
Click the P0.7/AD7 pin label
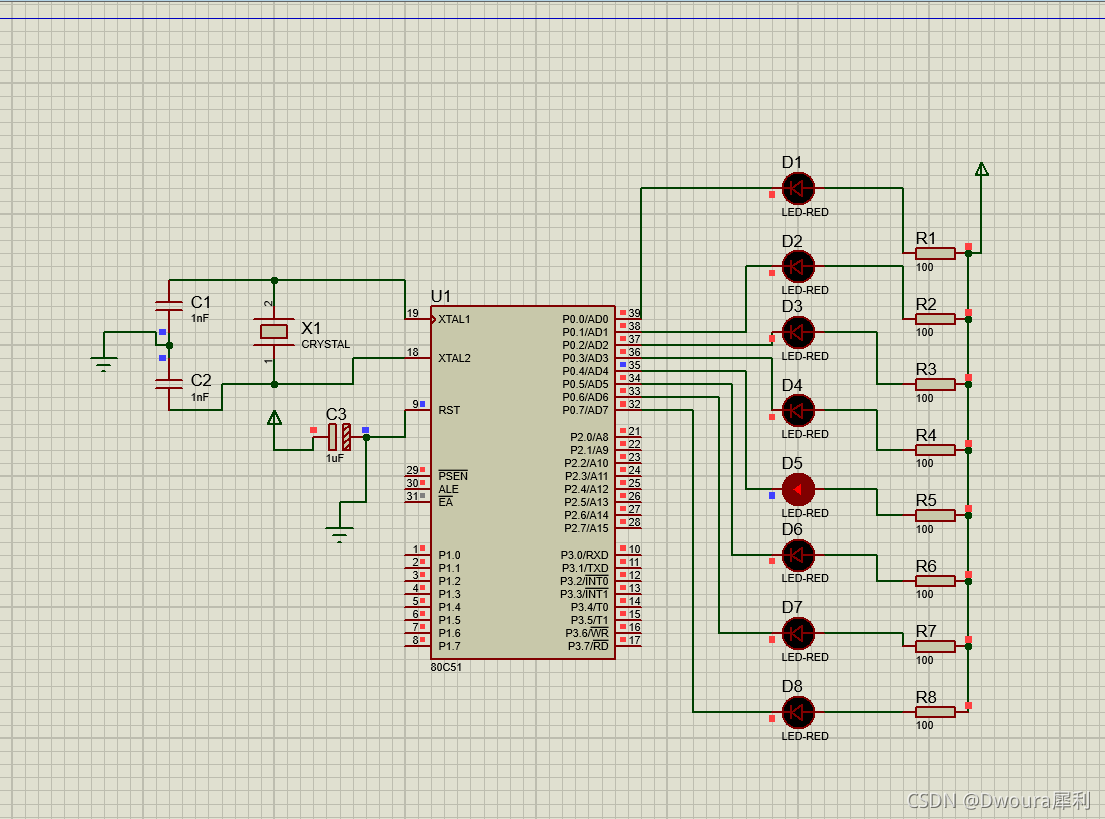(x=585, y=410)
